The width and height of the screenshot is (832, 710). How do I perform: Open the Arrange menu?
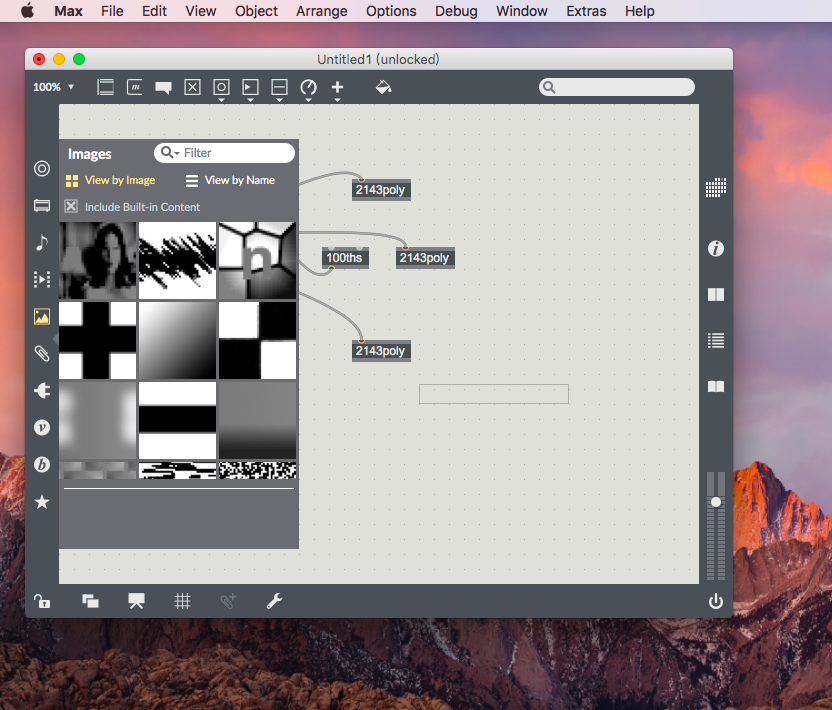(x=322, y=11)
